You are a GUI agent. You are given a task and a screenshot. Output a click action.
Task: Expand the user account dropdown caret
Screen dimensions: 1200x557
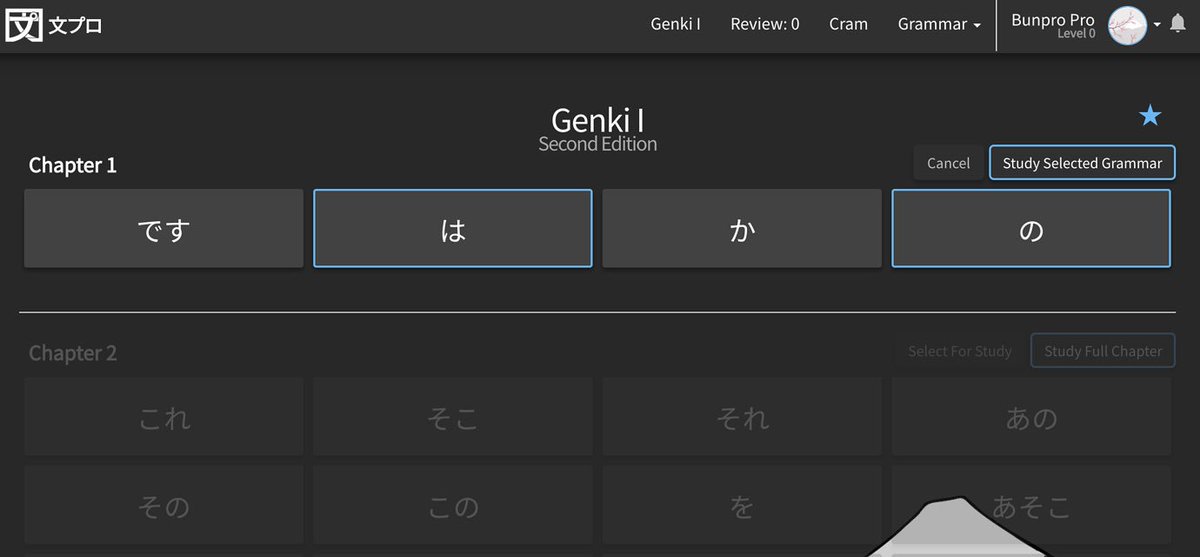click(1157, 25)
